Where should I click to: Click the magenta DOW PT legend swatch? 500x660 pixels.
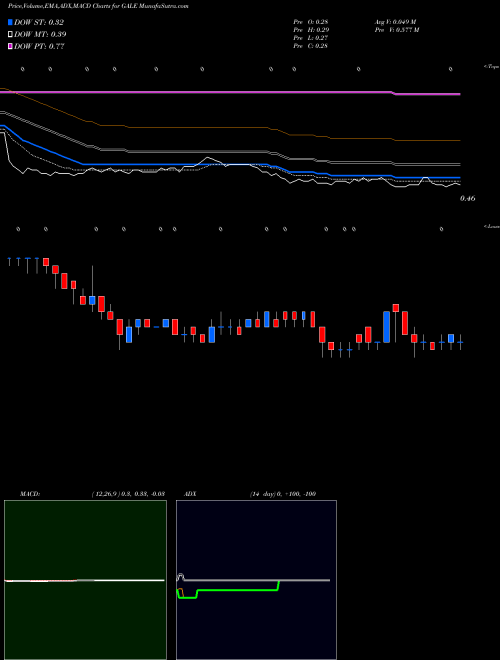10,46
